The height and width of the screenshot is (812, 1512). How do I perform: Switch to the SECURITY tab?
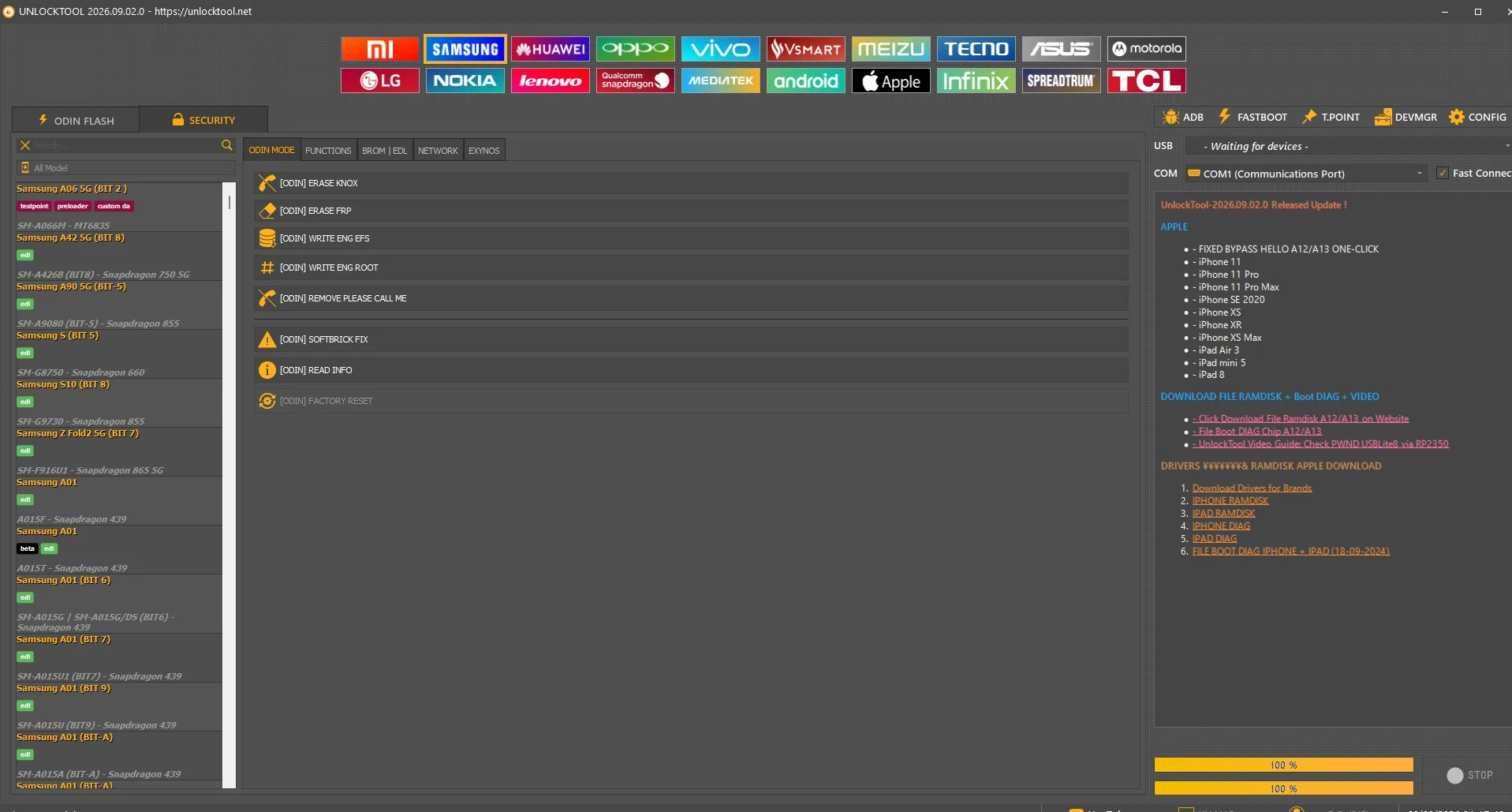coord(203,120)
